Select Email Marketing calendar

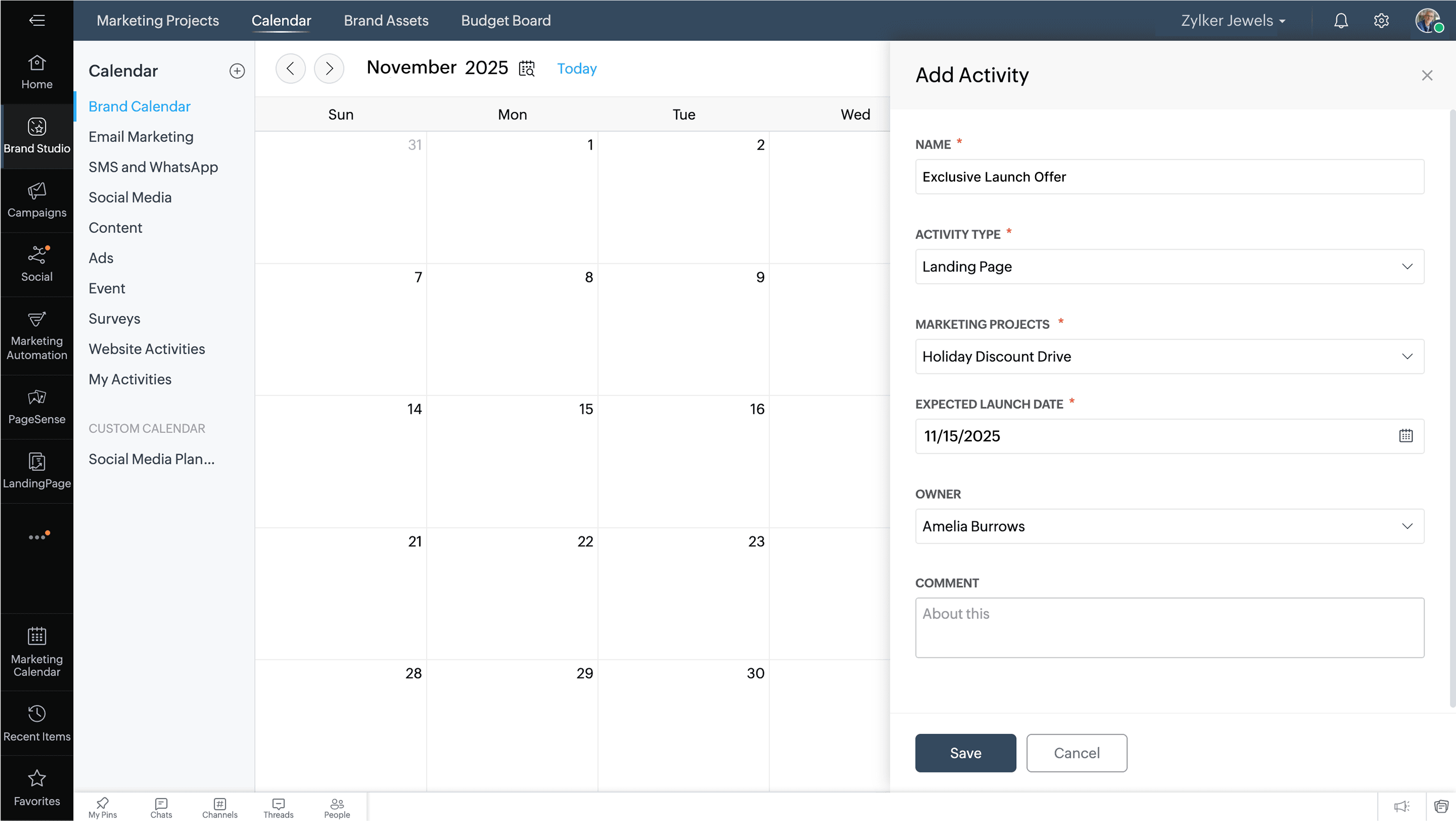(x=140, y=137)
